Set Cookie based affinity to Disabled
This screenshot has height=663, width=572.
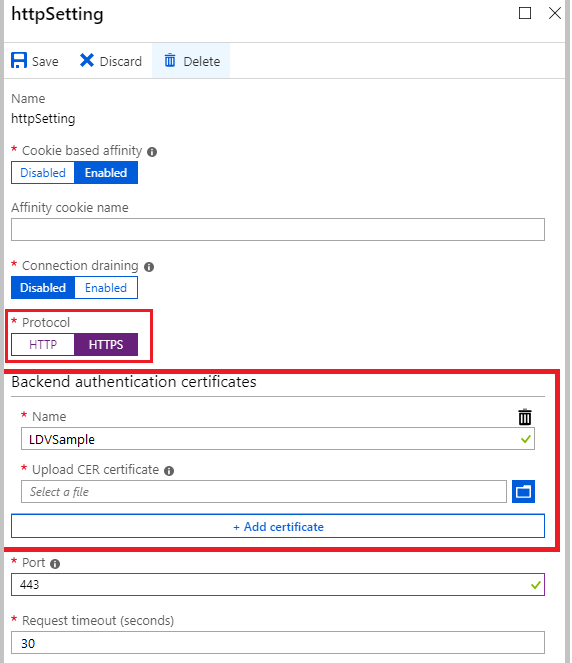click(43, 173)
